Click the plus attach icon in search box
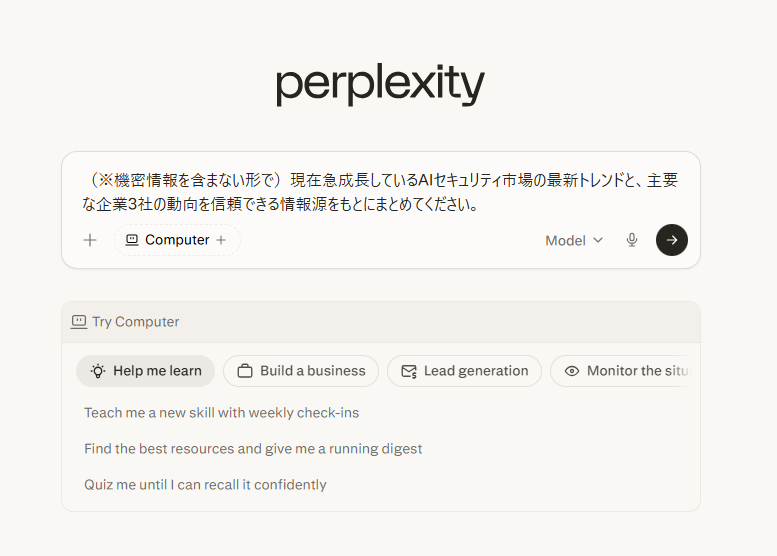Screen dimensions: 777x556 click(x=90, y=240)
